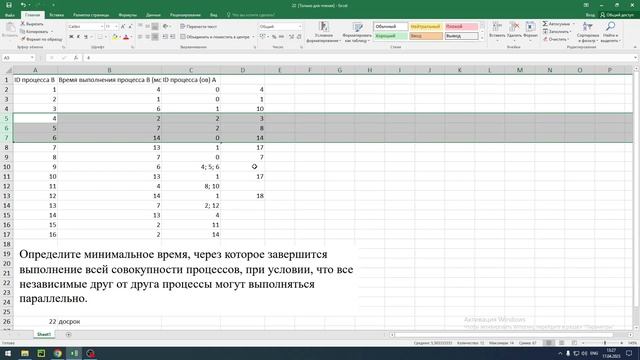Viewport: 640px width, 360px height.
Task: Switch to the Вид tab
Action: click(x=213, y=15)
